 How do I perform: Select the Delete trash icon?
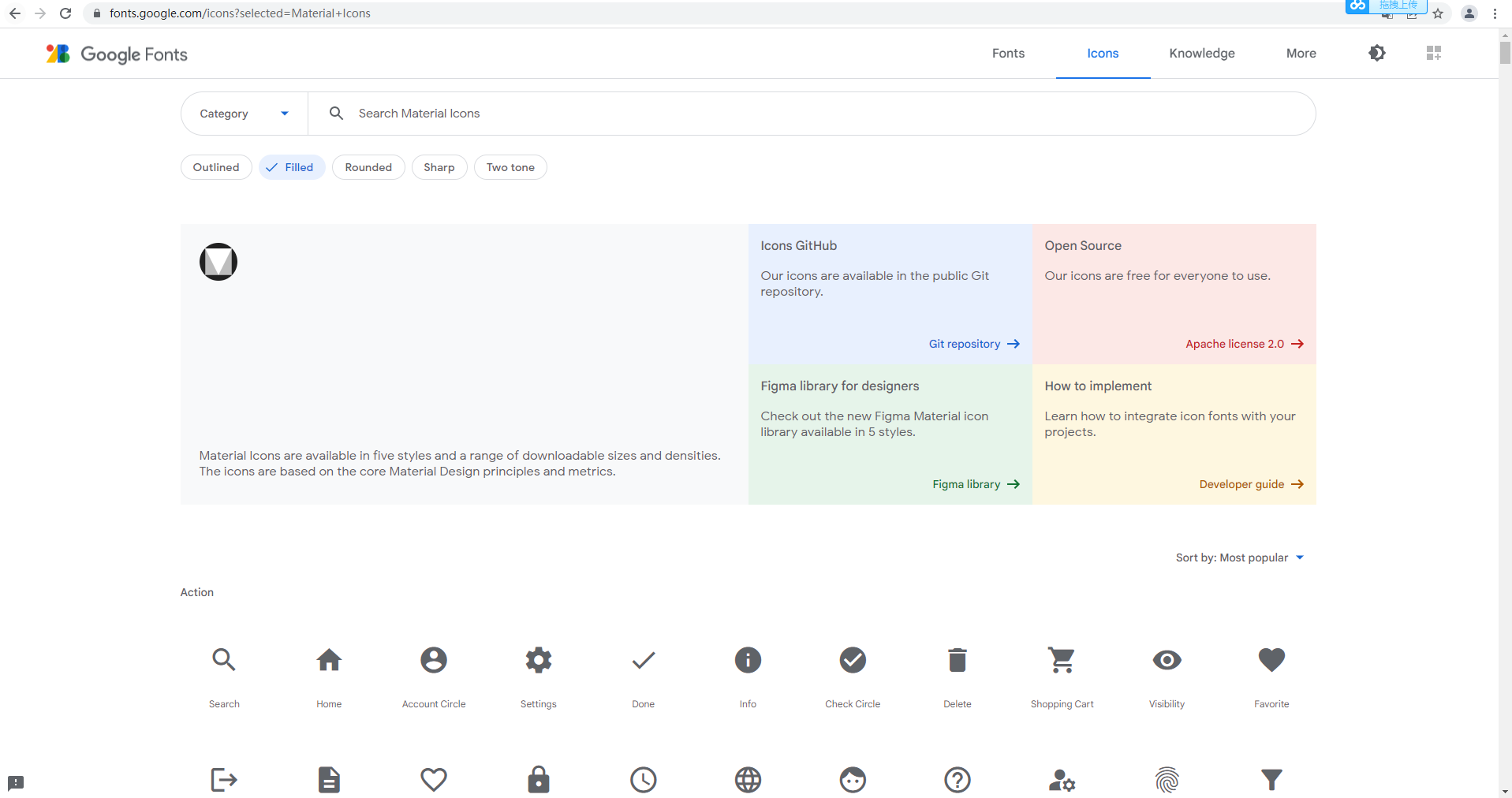958,659
